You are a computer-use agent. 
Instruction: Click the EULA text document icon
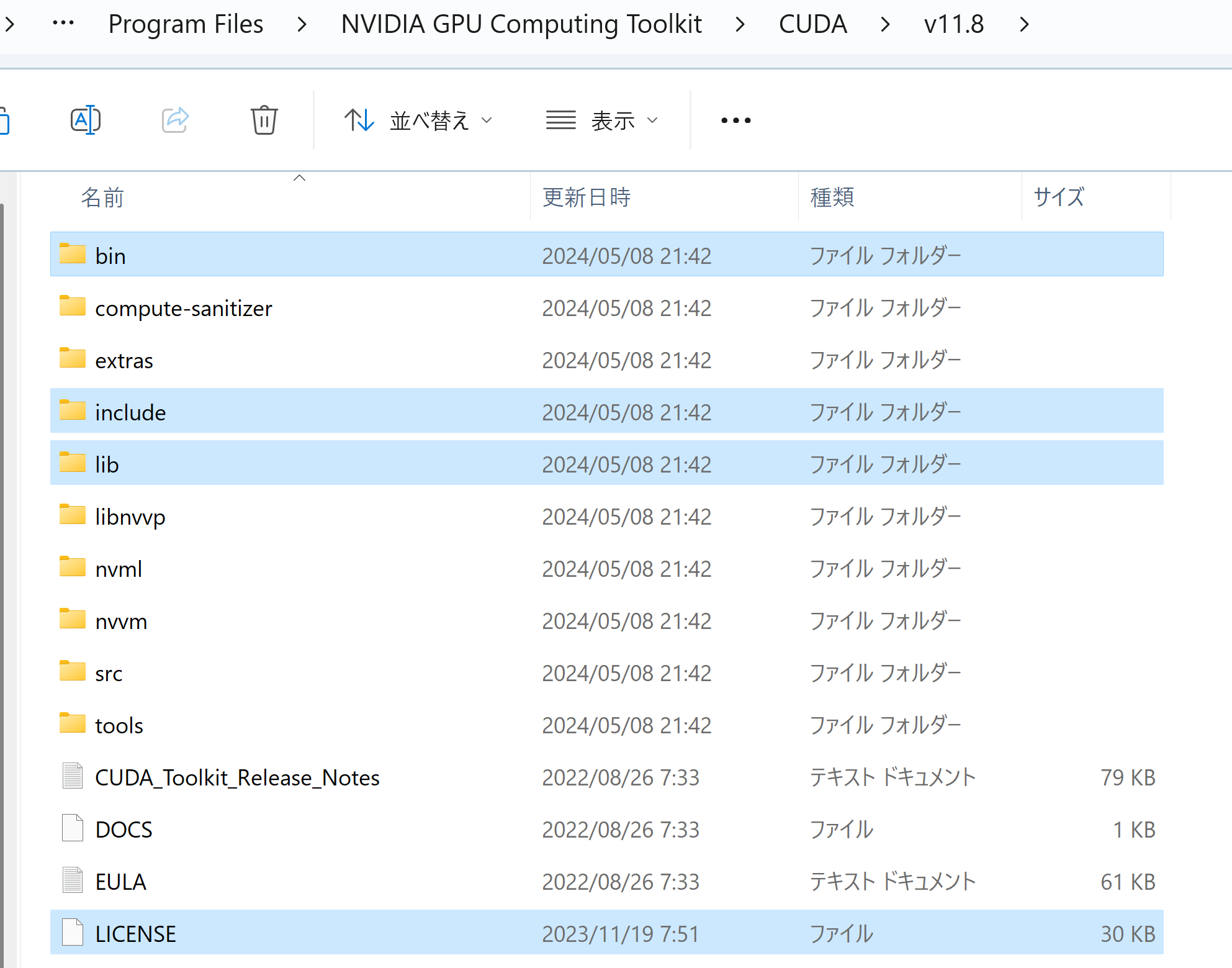pyautogui.click(x=73, y=880)
